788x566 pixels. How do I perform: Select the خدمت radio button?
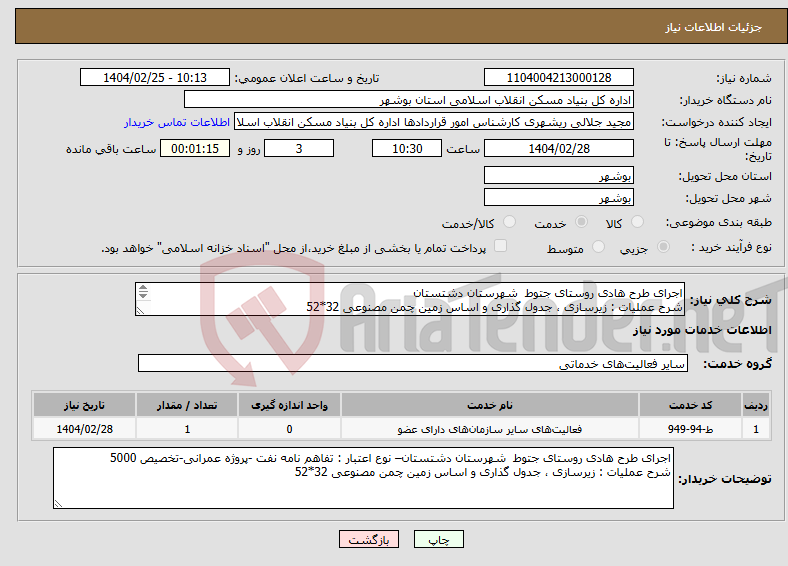581,222
